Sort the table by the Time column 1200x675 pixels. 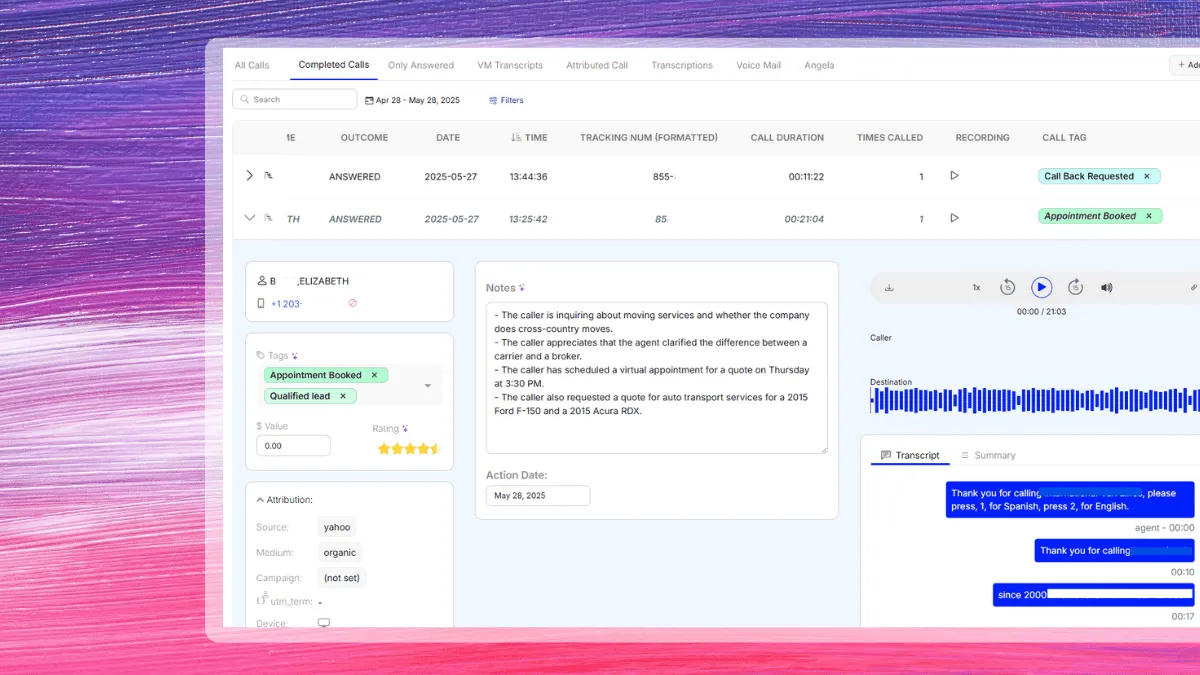[x=529, y=138]
